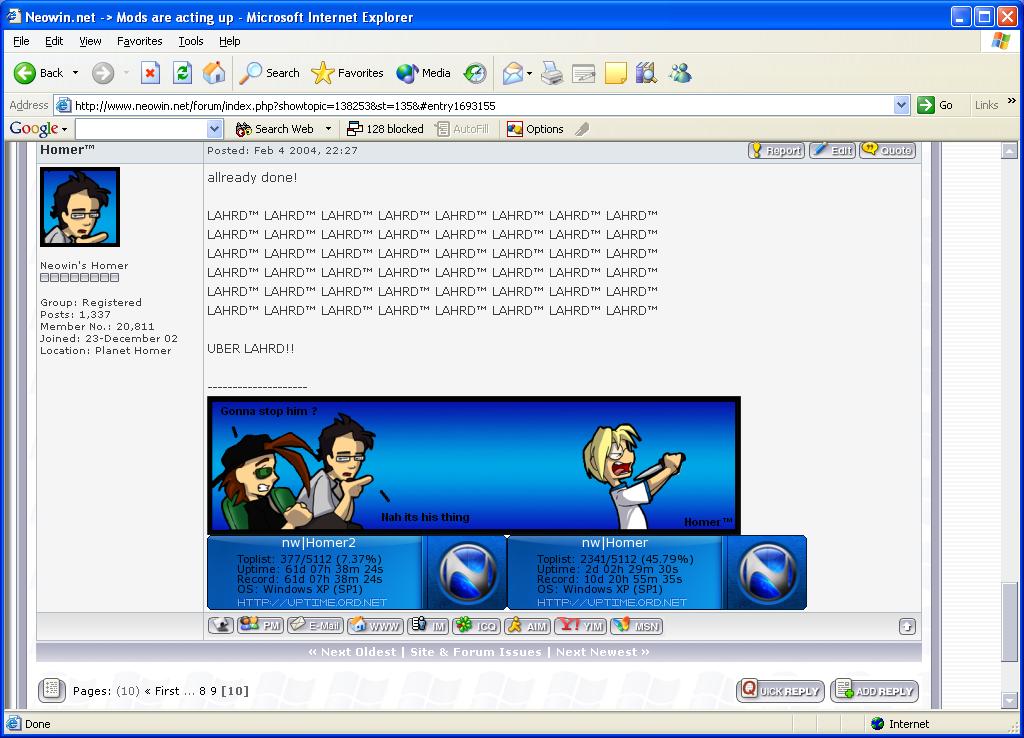Send a PM to Homer

pyautogui.click(x=260, y=626)
